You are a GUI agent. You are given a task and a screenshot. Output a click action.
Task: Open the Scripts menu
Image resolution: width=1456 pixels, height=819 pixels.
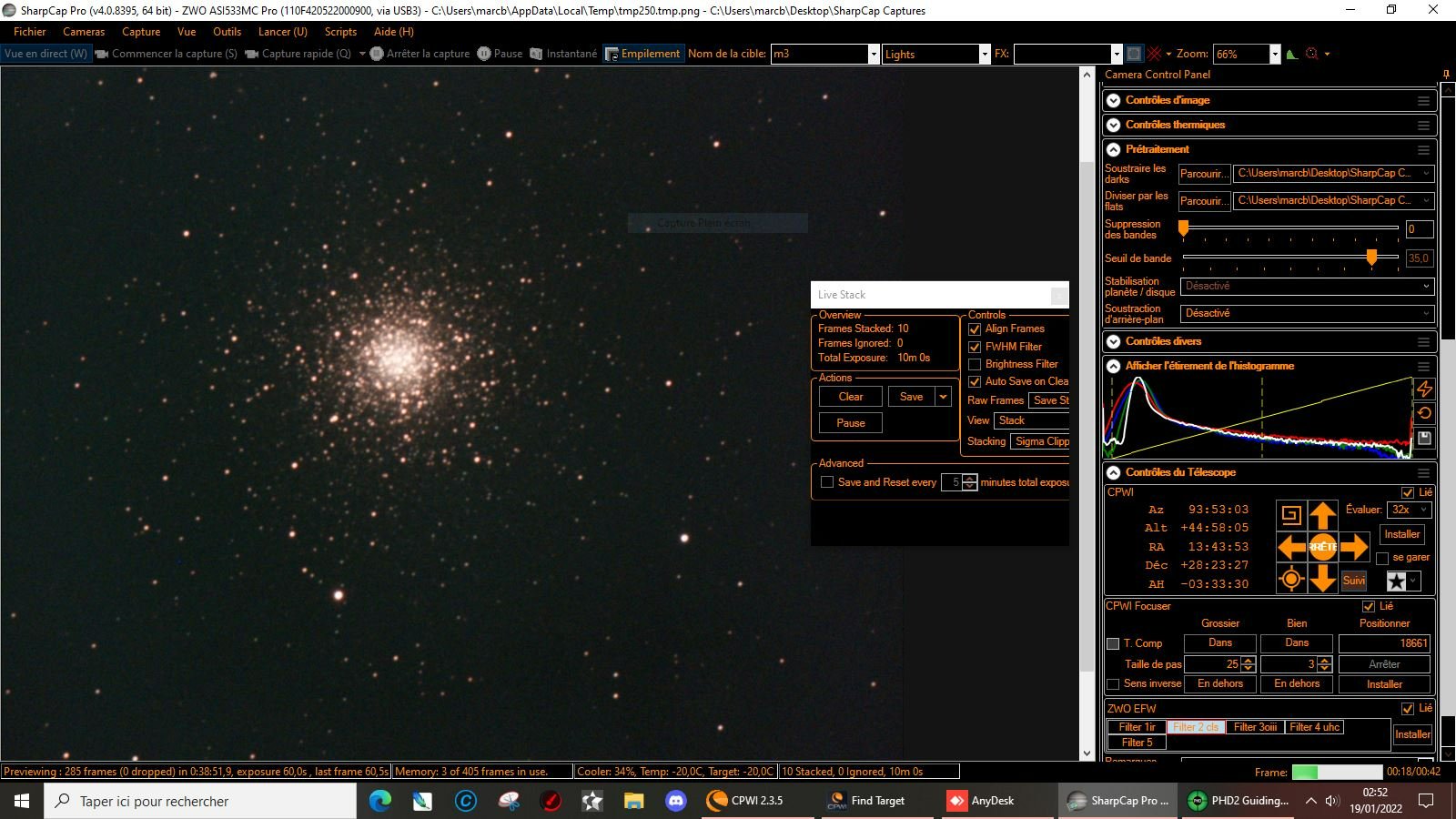340,32
